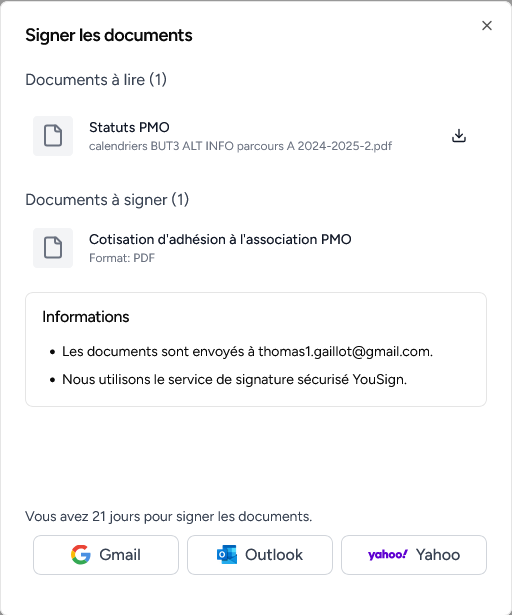Select the Statuts PMO document title
The height and width of the screenshot is (615, 512).
129,127
